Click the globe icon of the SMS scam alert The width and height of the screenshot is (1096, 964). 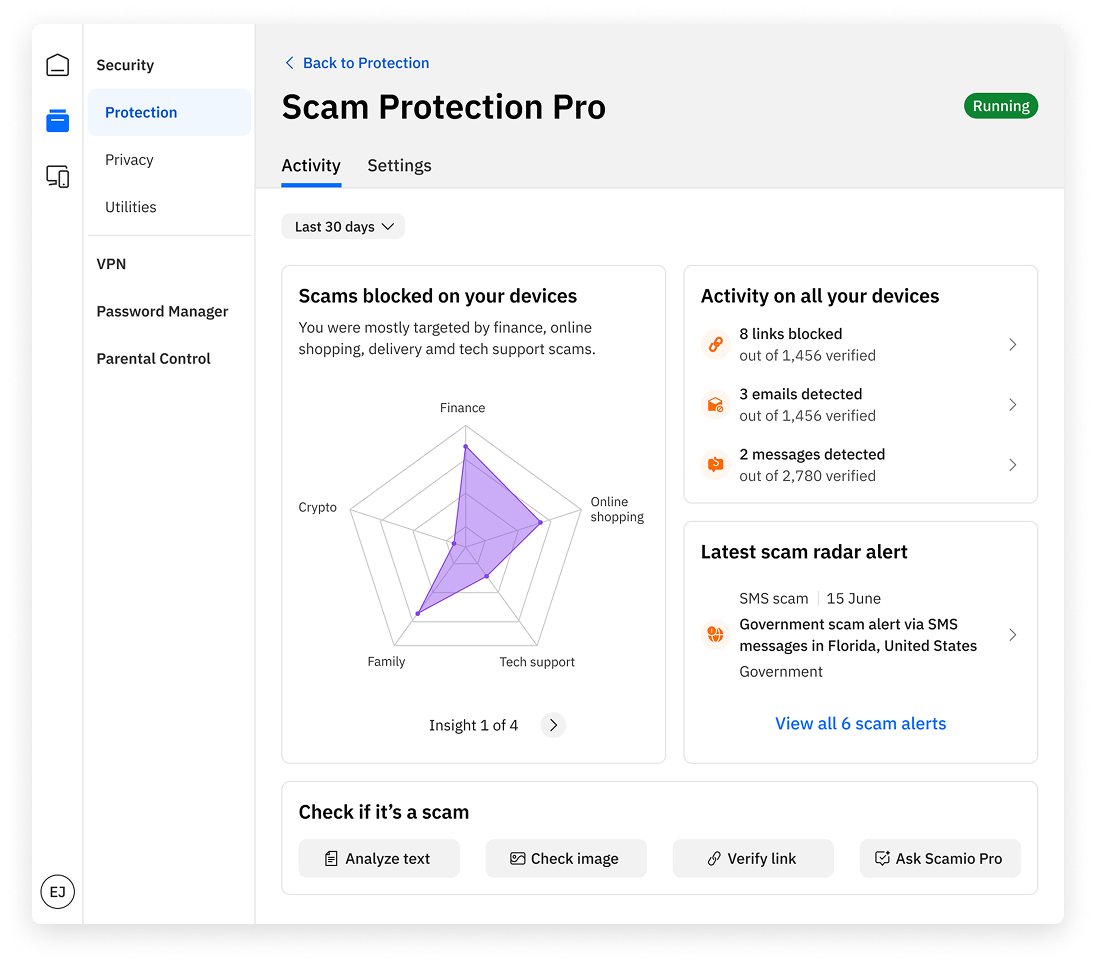coord(715,634)
